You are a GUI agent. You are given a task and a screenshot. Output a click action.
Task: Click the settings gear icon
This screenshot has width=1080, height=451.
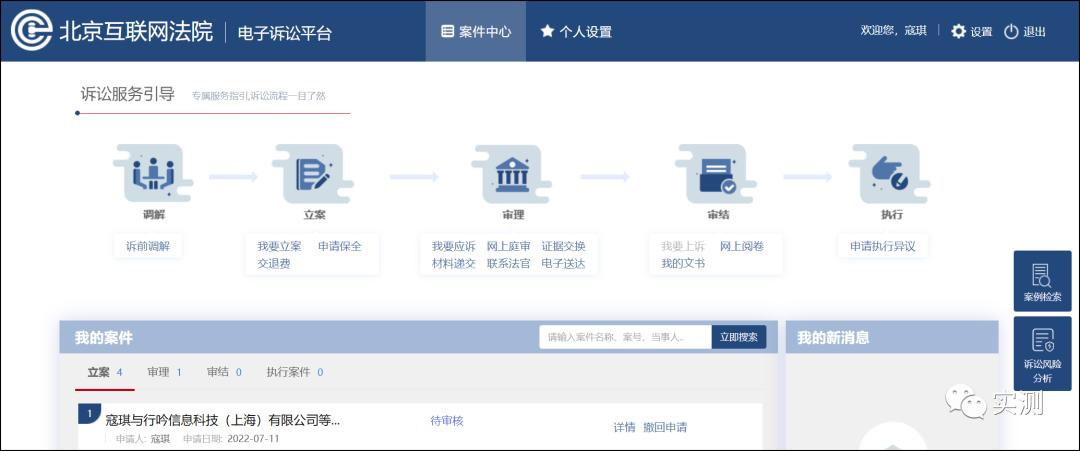(x=958, y=31)
